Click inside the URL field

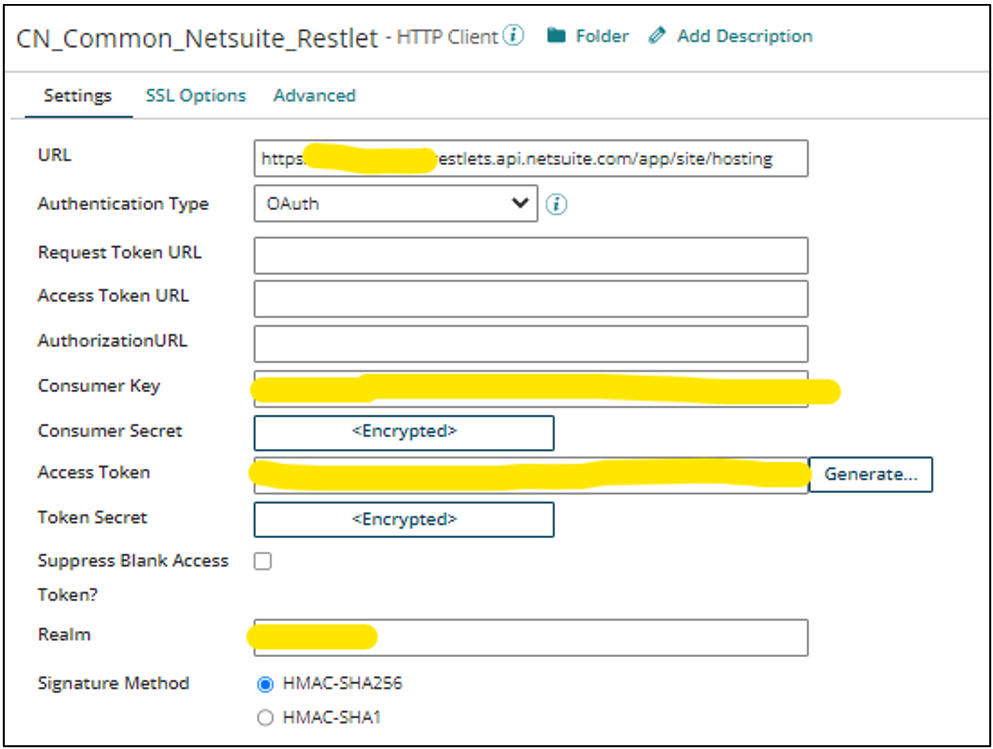tap(530, 158)
